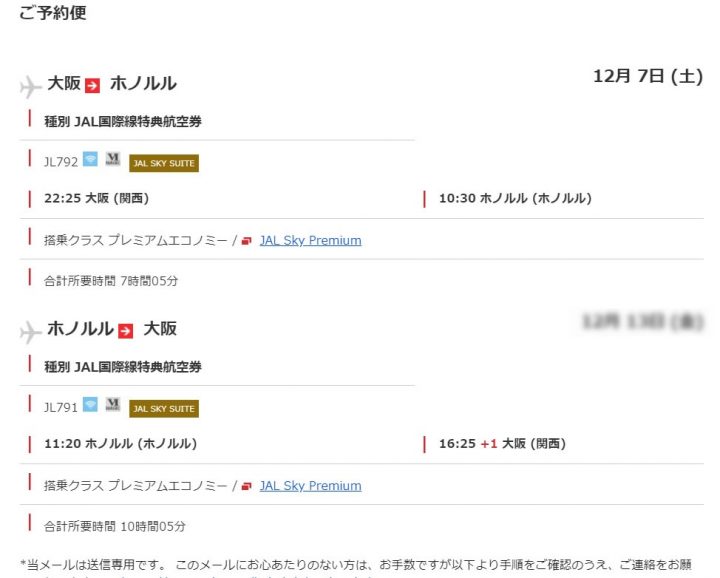This screenshot has height=578, width=720.
Task: Click the red seat icon in the ホノルル → 大阪 flight's 搭乗クラス row
Action: 247,487
